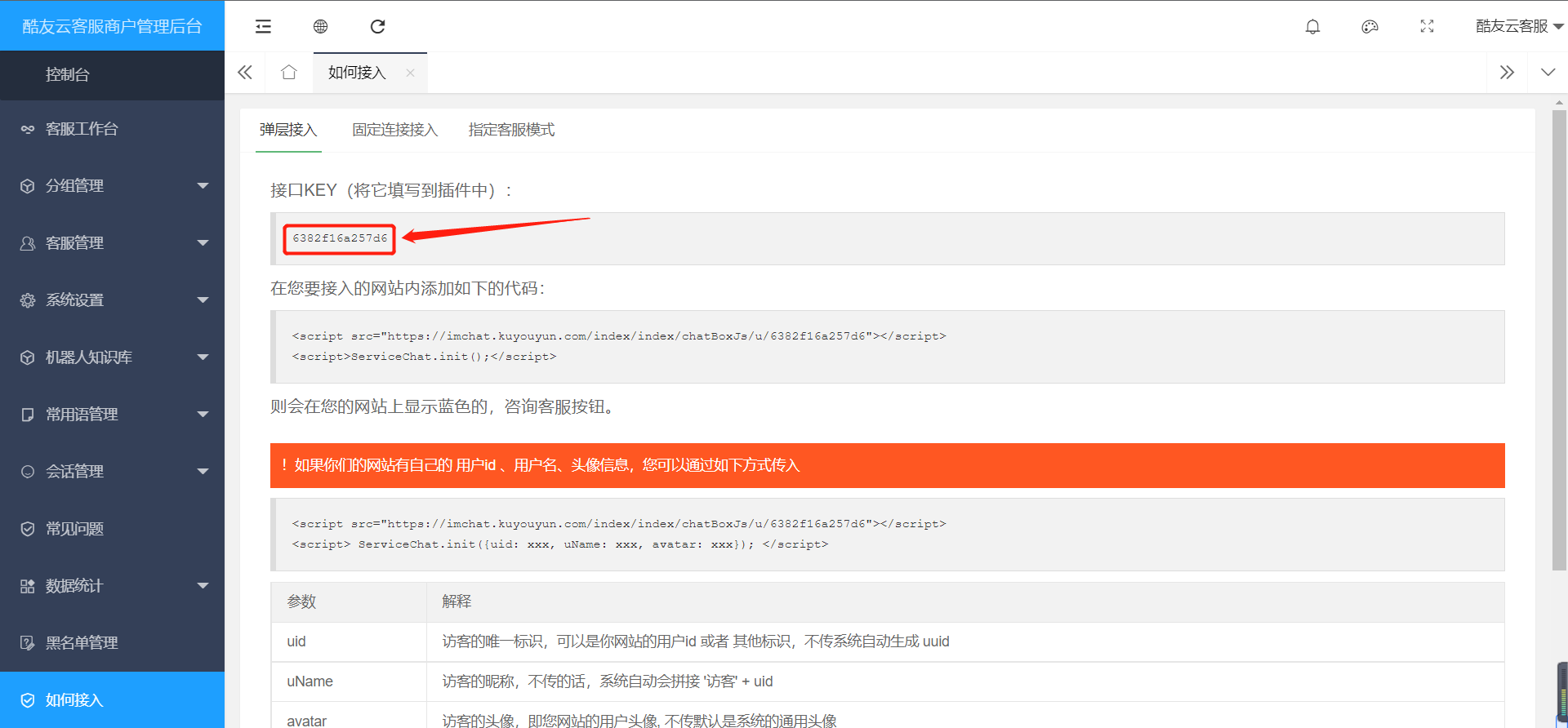This screenshot has width=1568, height=728.
Task: Click the first chatBoxJs script src line
Action: [619, 336]
